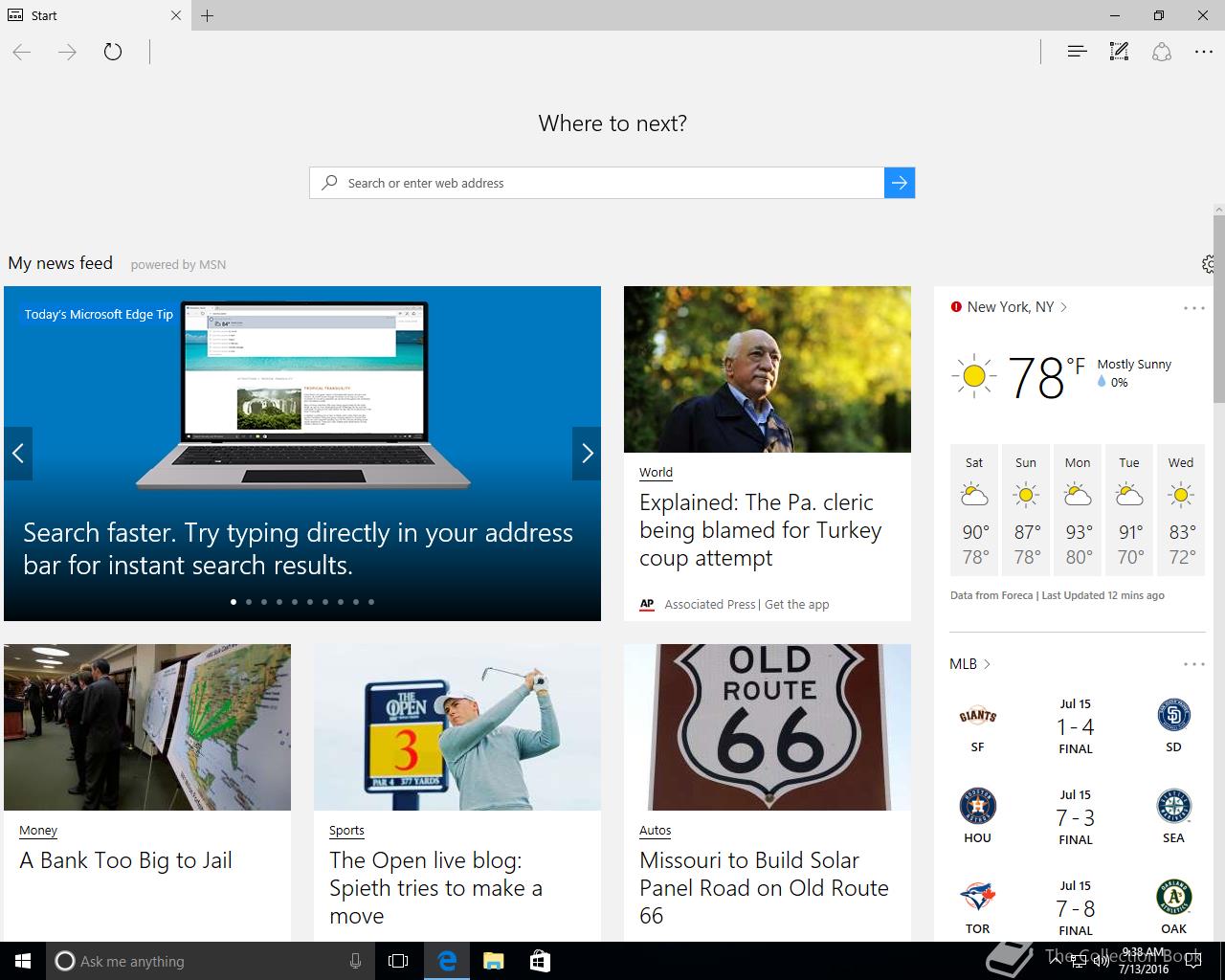Select the Tue forecast column
The height and width of the screenshot is (980, 1225).
(1129, 510)
